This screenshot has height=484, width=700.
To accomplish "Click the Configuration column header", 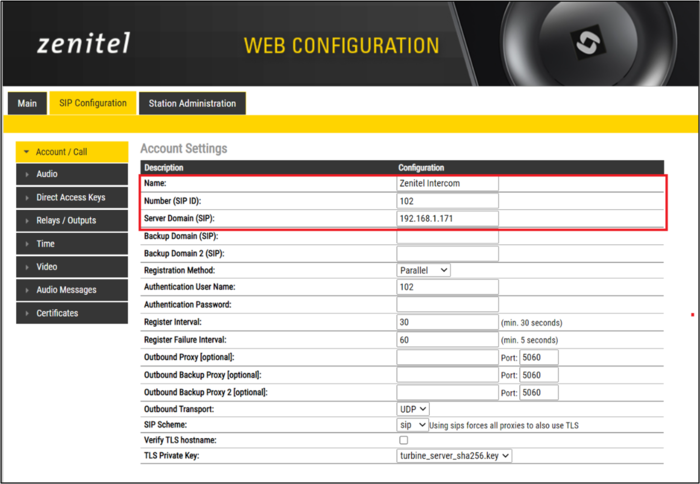I will coord(421,168).
